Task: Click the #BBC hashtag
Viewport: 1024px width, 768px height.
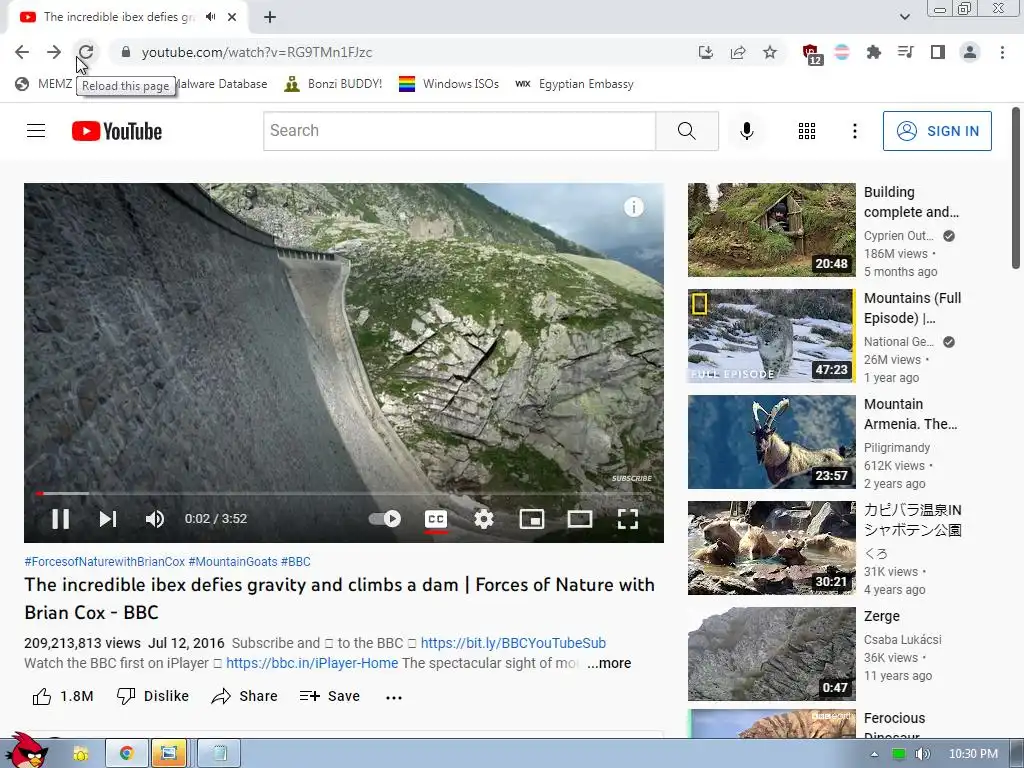Action: (x=296, y=562)
